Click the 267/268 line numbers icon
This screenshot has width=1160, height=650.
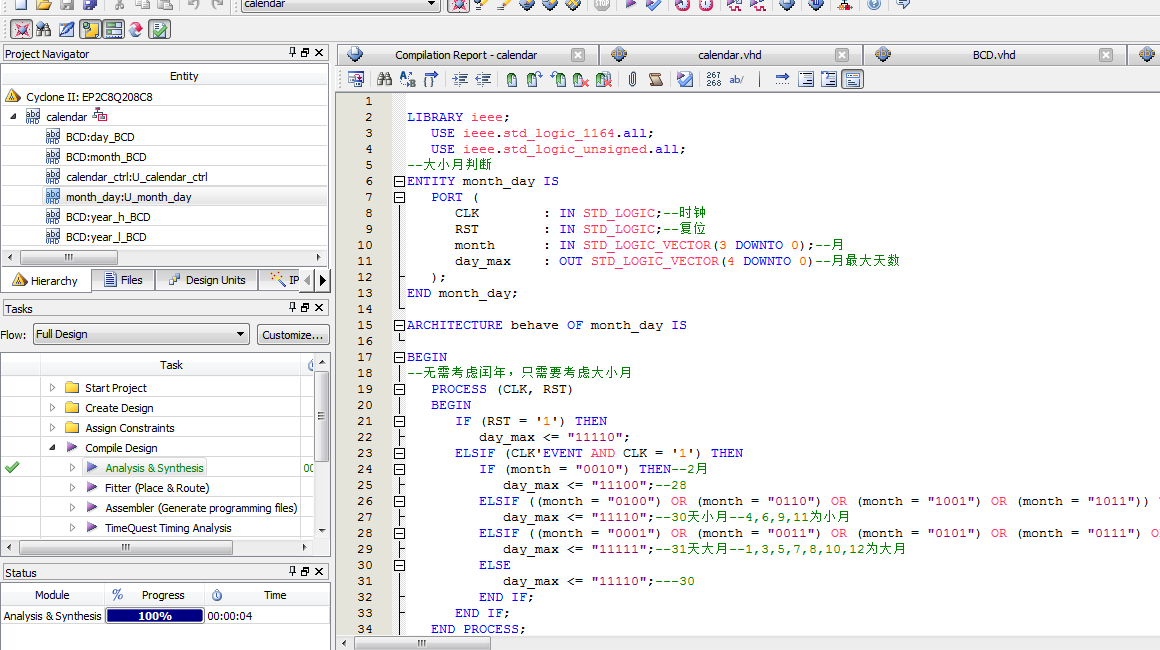point(713,79)
